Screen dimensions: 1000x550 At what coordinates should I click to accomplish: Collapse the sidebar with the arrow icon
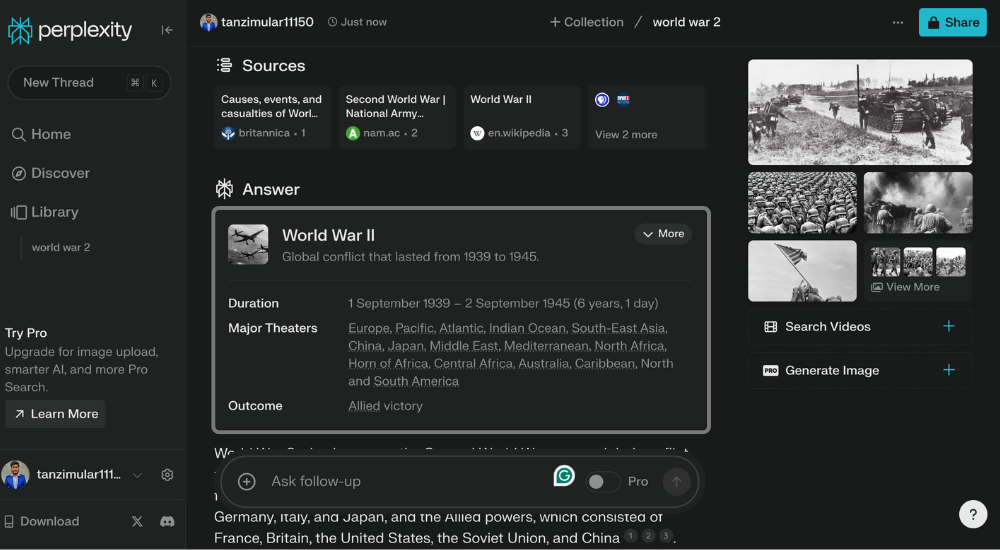pyautogui.click(x=167, y=30)
